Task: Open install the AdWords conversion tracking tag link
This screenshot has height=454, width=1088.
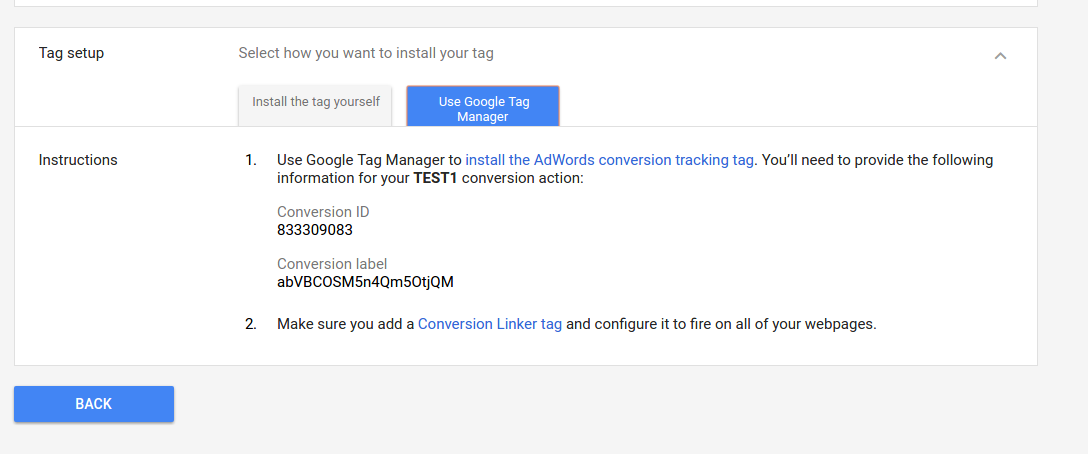Action: (609, 160)
